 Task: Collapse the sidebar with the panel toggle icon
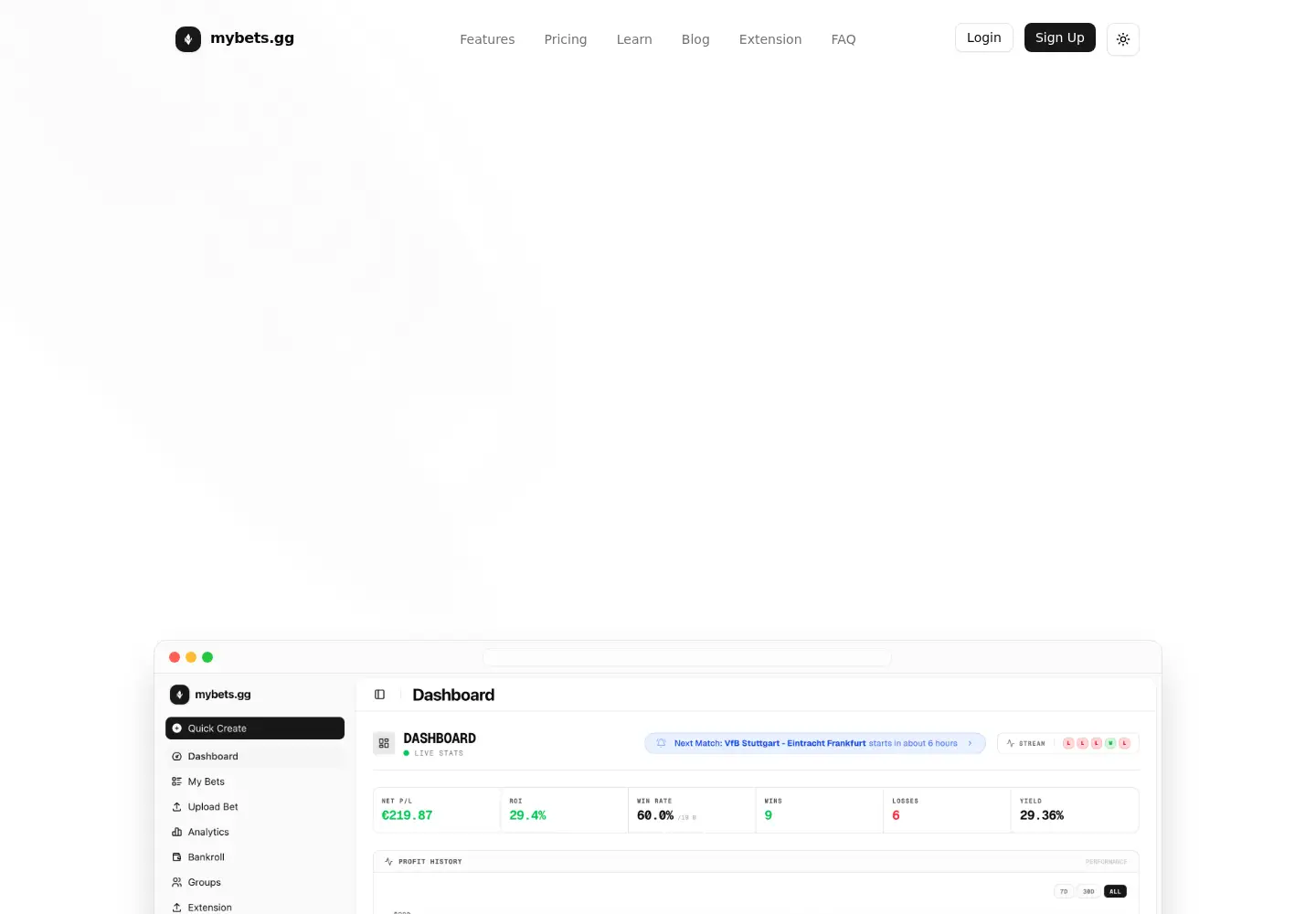380,695
